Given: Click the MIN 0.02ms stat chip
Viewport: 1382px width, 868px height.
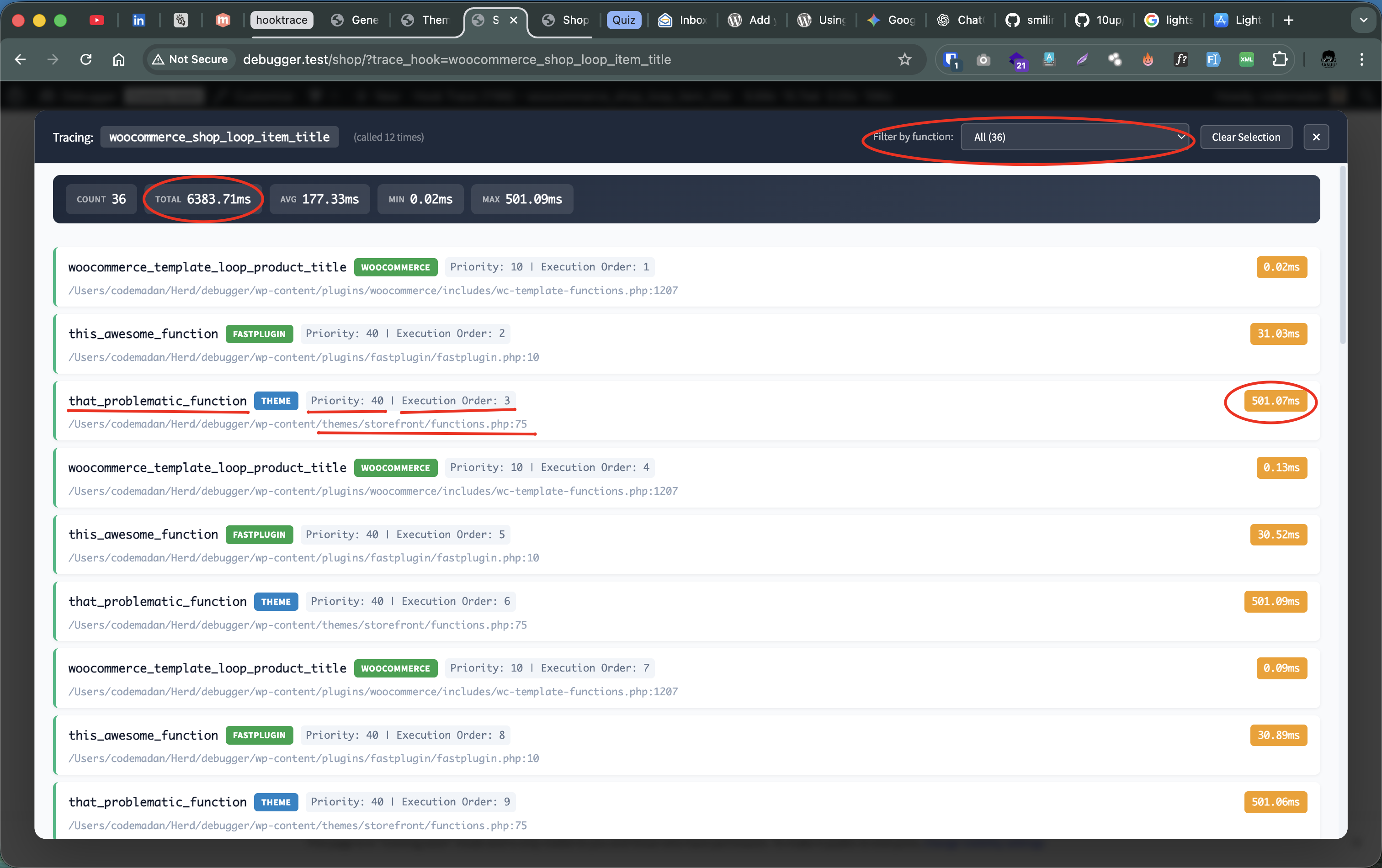Looking at the screenshot, I should click(420, 199).
